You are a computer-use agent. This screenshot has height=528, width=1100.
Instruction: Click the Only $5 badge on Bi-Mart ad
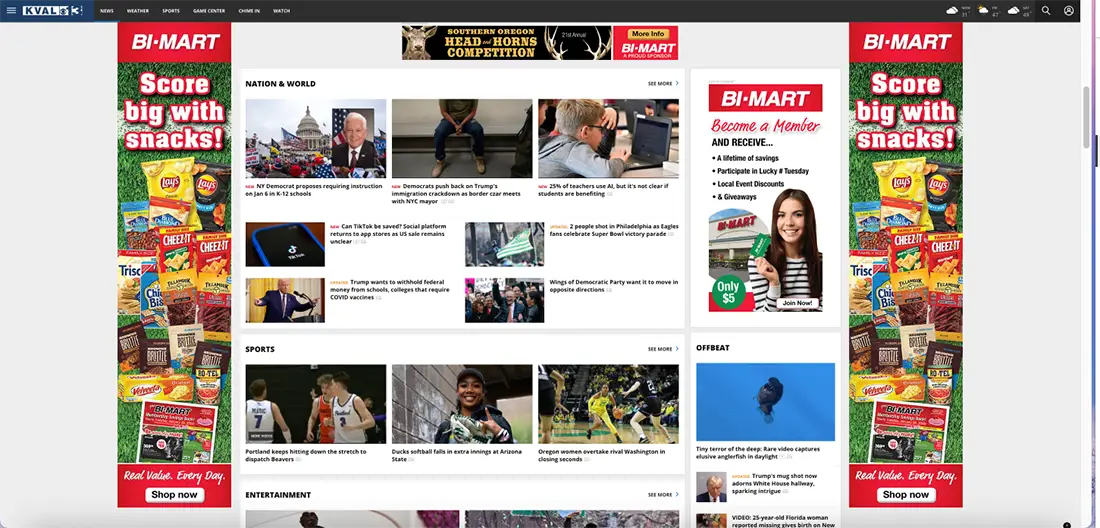click(x=728, y=293)
